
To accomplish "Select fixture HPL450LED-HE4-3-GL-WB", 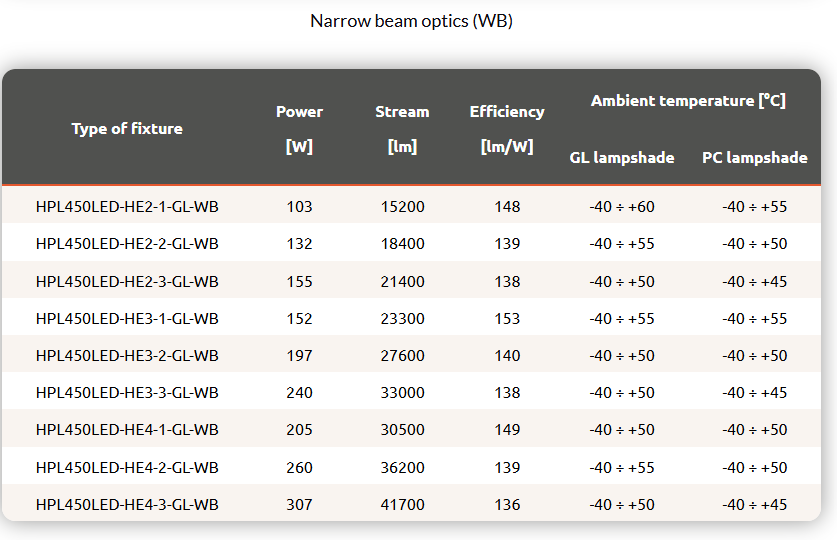I will click(x=127, y=505).
